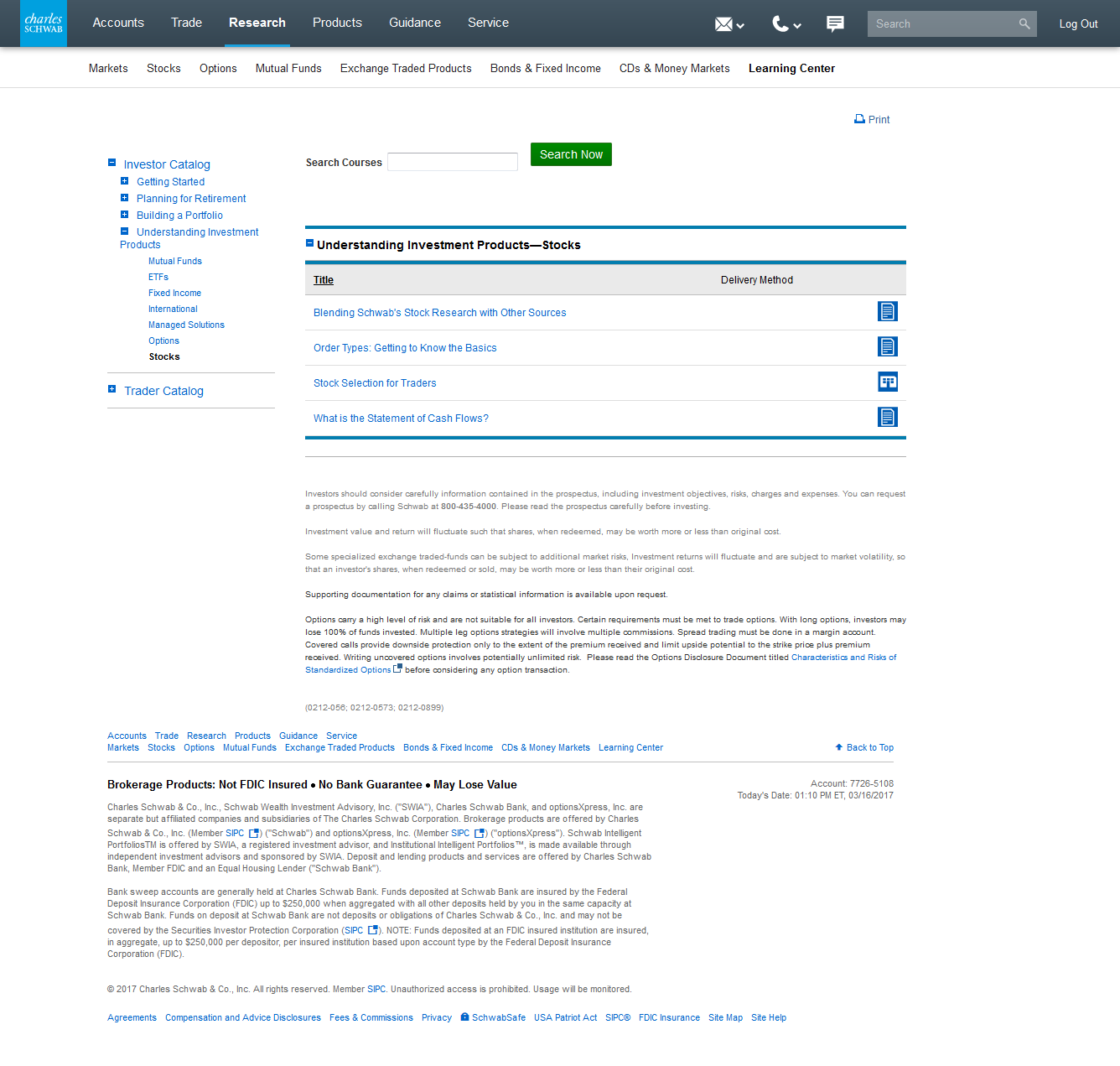Open the Trade top menu
Screen dimensions: 1120x1066
(186, 23)
